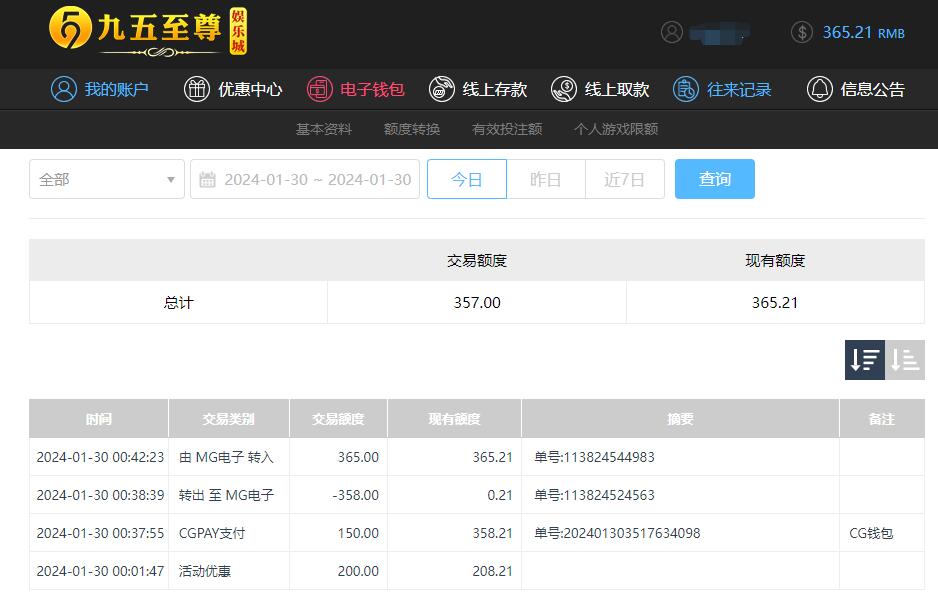Click the 358.21 balance cell
The height and width of the screenshot is (597, 938).
coord(492,533)
